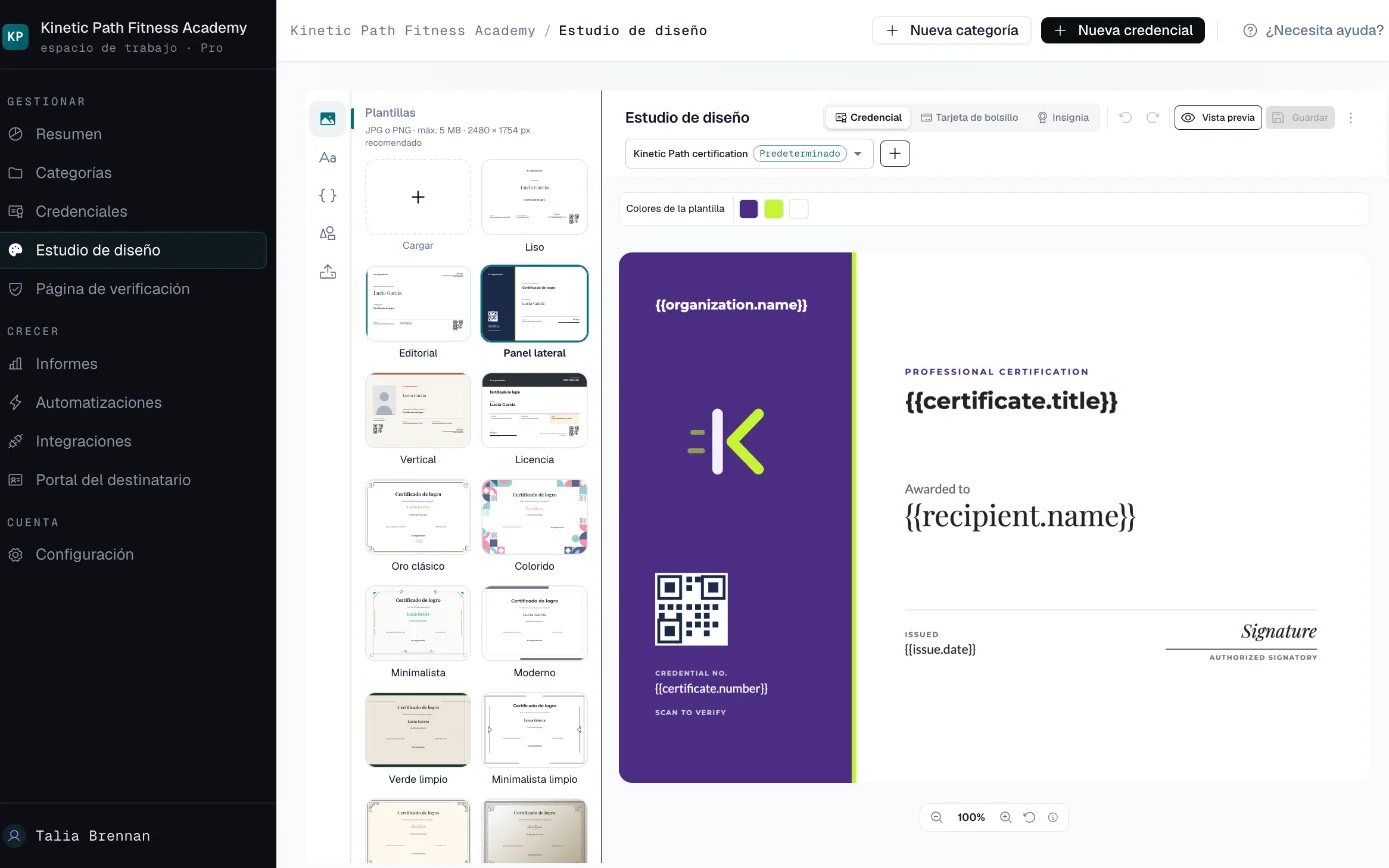Choose the Liso template thumbnail
This screenshot has height=868, width=1389.
[535, 197]
